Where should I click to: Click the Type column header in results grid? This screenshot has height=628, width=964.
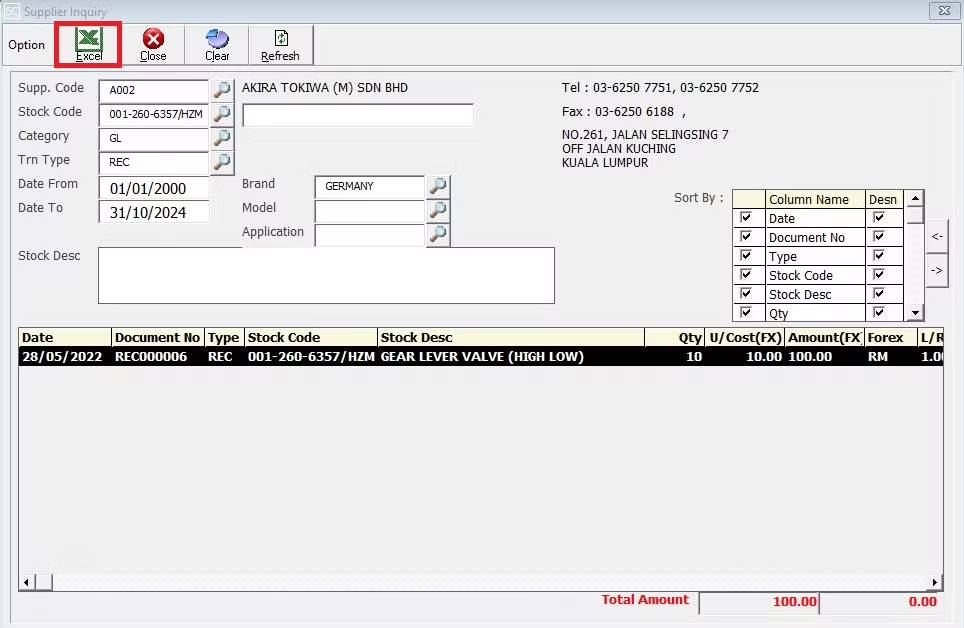tap(224, 337)
